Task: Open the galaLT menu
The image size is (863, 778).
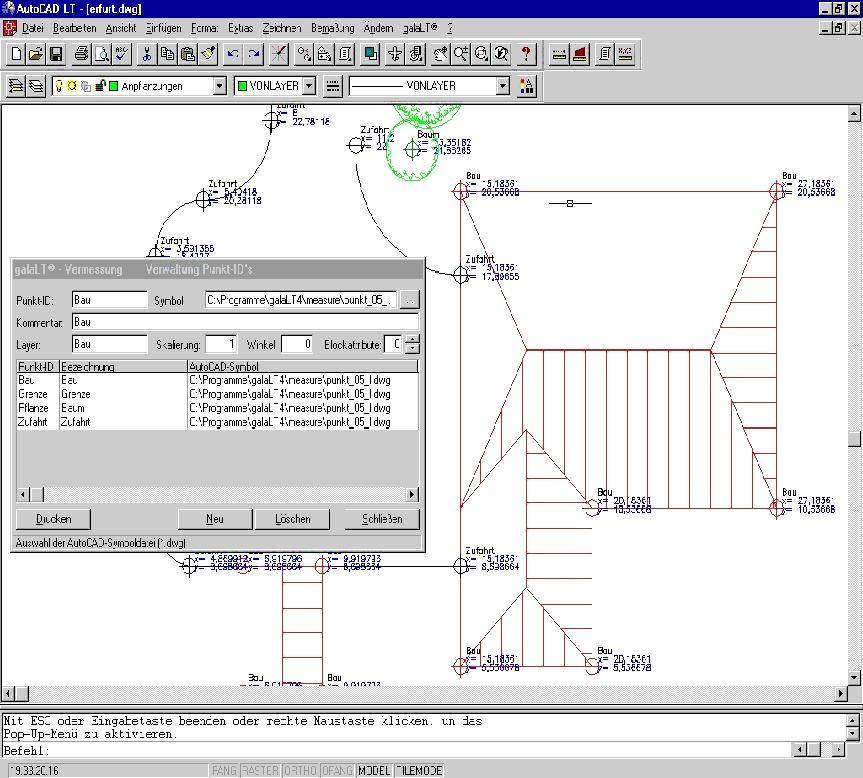Action: pyautogui.click(x=420, y=28)
